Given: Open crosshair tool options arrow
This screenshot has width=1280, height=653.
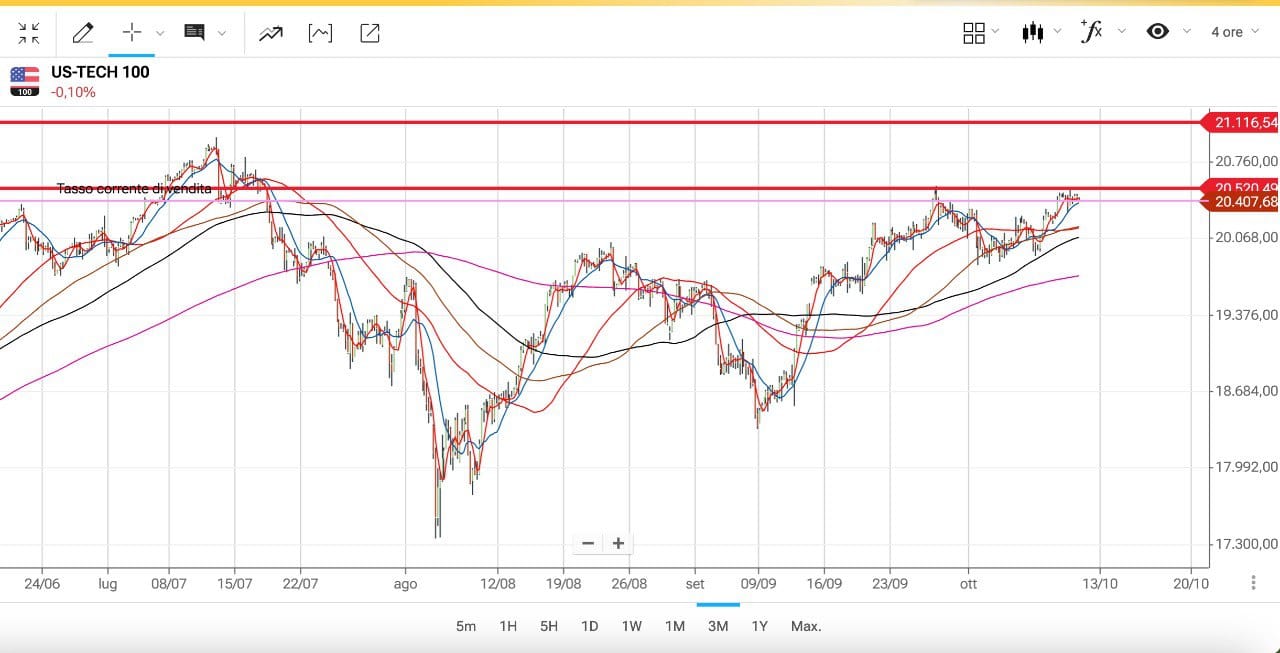Looking at the screenshot, I should click(160, 33).
